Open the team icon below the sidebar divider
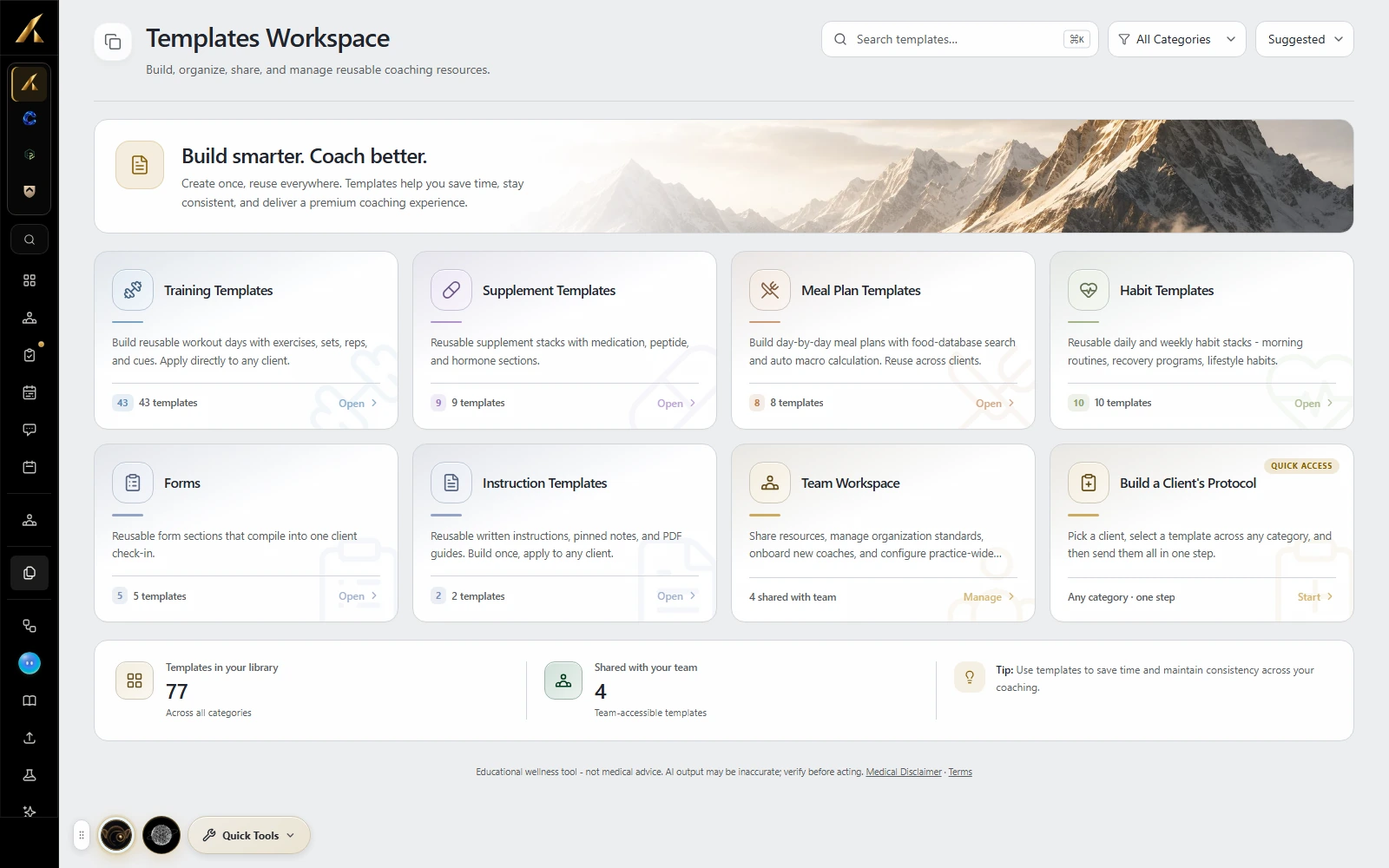 coord(30,520)
